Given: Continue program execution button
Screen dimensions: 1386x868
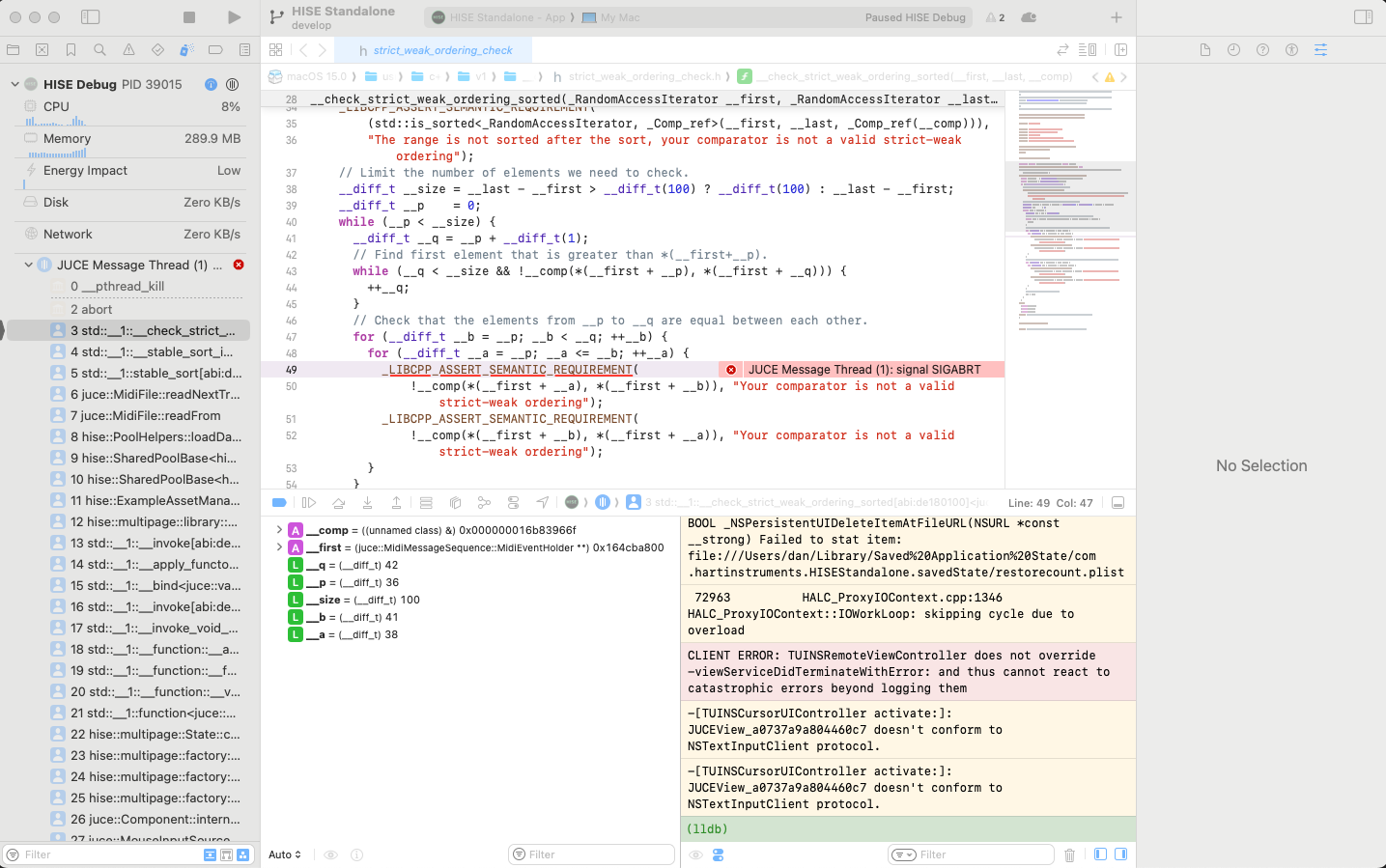Looking at the screenshot, I should [x=309, y=502].
